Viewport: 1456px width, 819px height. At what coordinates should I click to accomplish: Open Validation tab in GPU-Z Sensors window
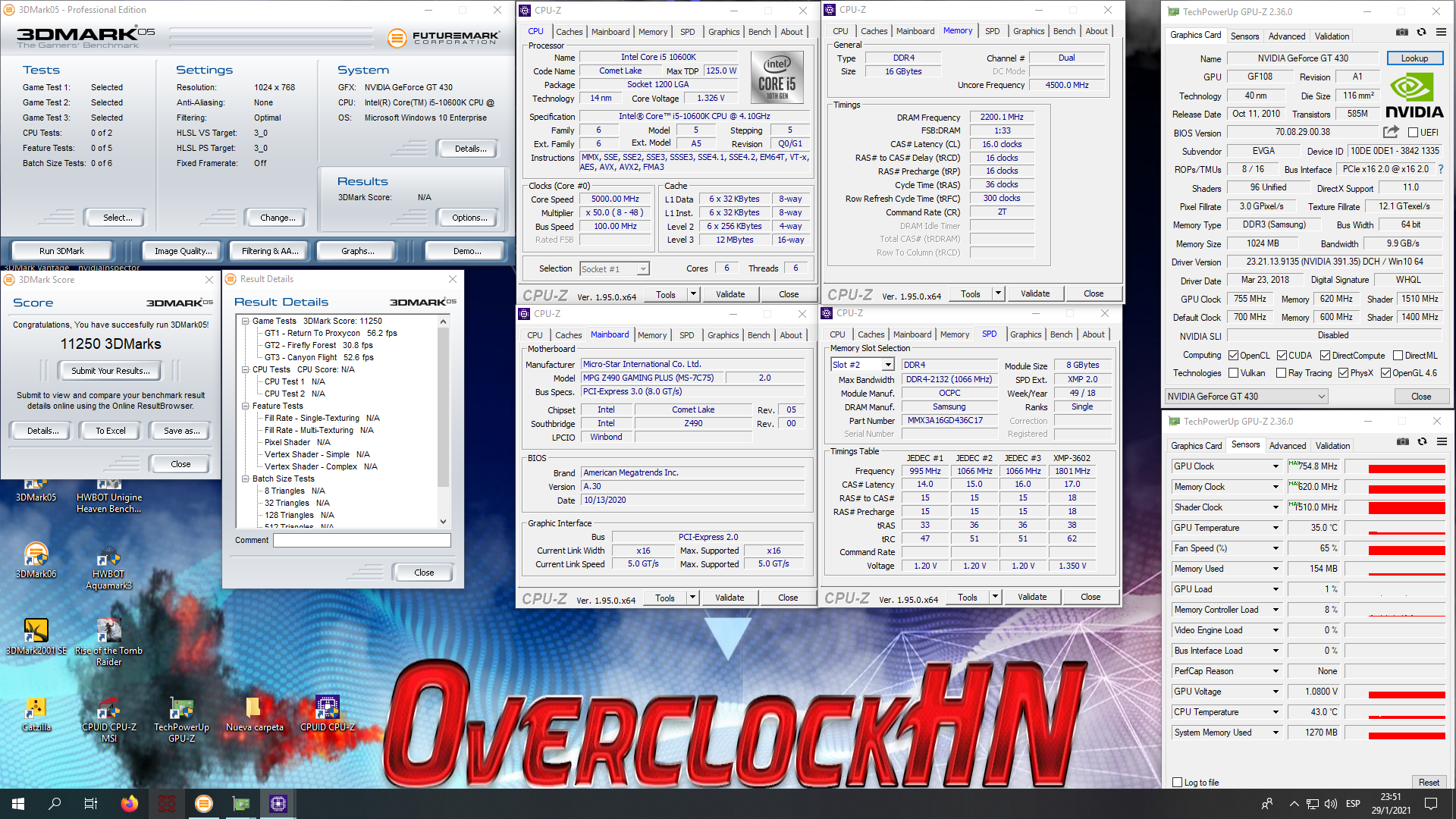[1332, 446]
